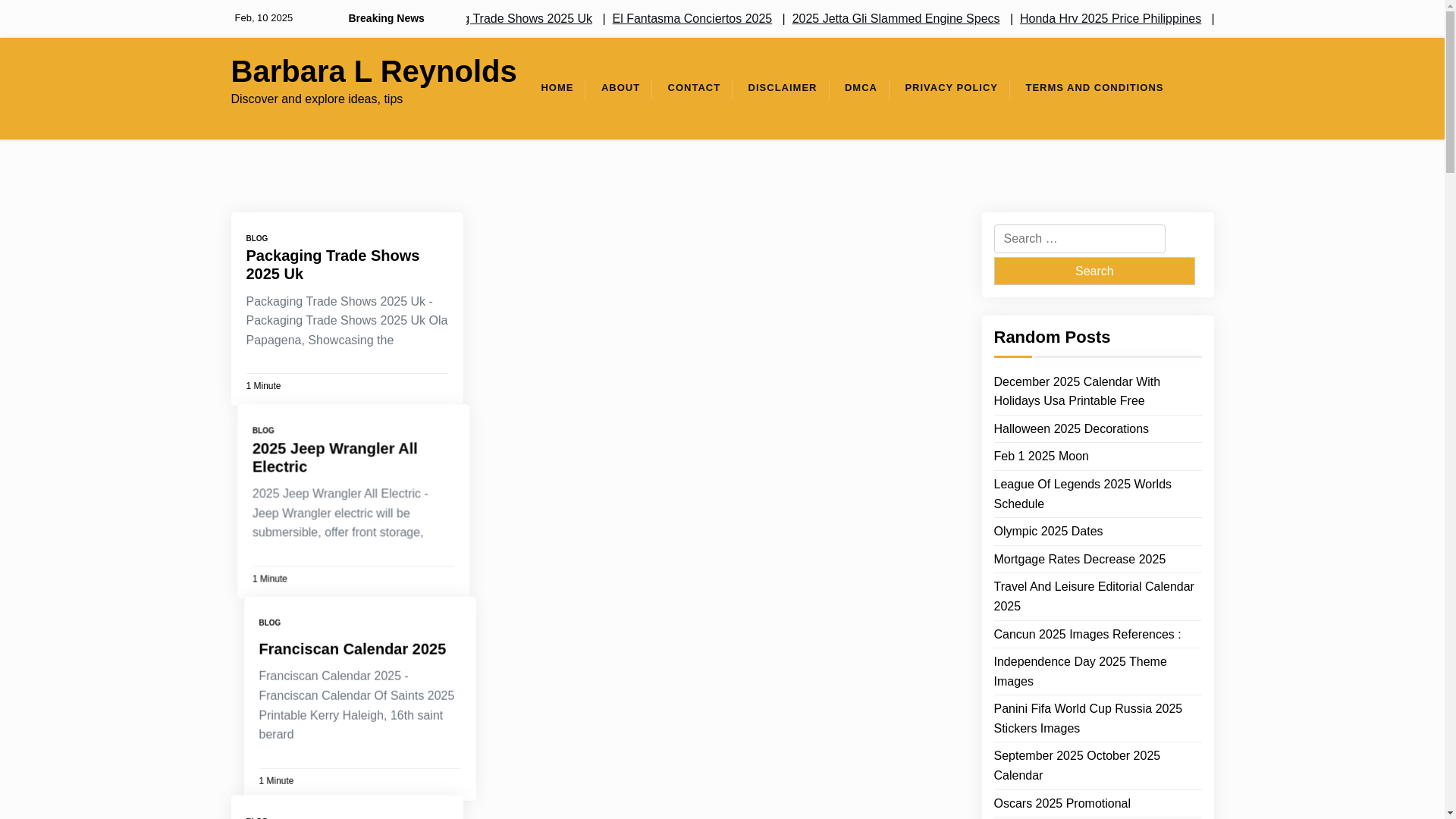This screenshot has height=819, width=1456.
Task: Open the PRIVACY POLICY page
Action: point(951,88)
